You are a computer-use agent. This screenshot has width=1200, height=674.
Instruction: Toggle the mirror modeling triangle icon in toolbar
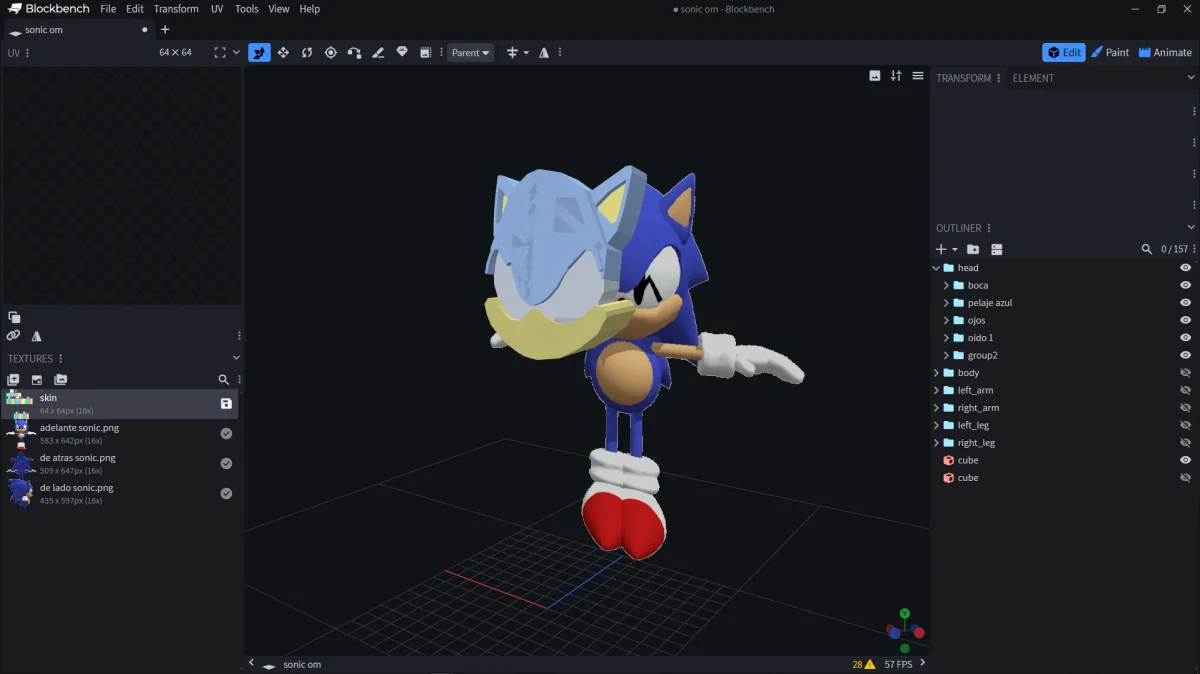(544, 52)
